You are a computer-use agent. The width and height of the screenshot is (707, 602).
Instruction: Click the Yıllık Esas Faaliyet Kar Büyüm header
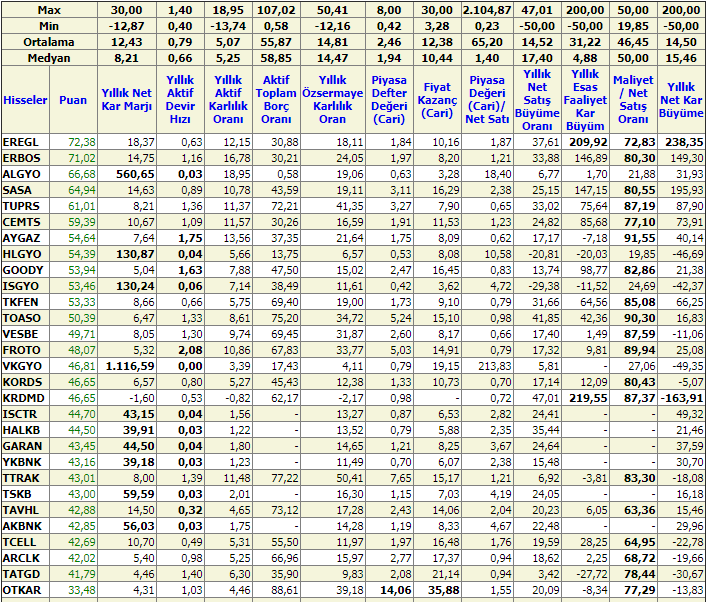(x=585, y=100)
